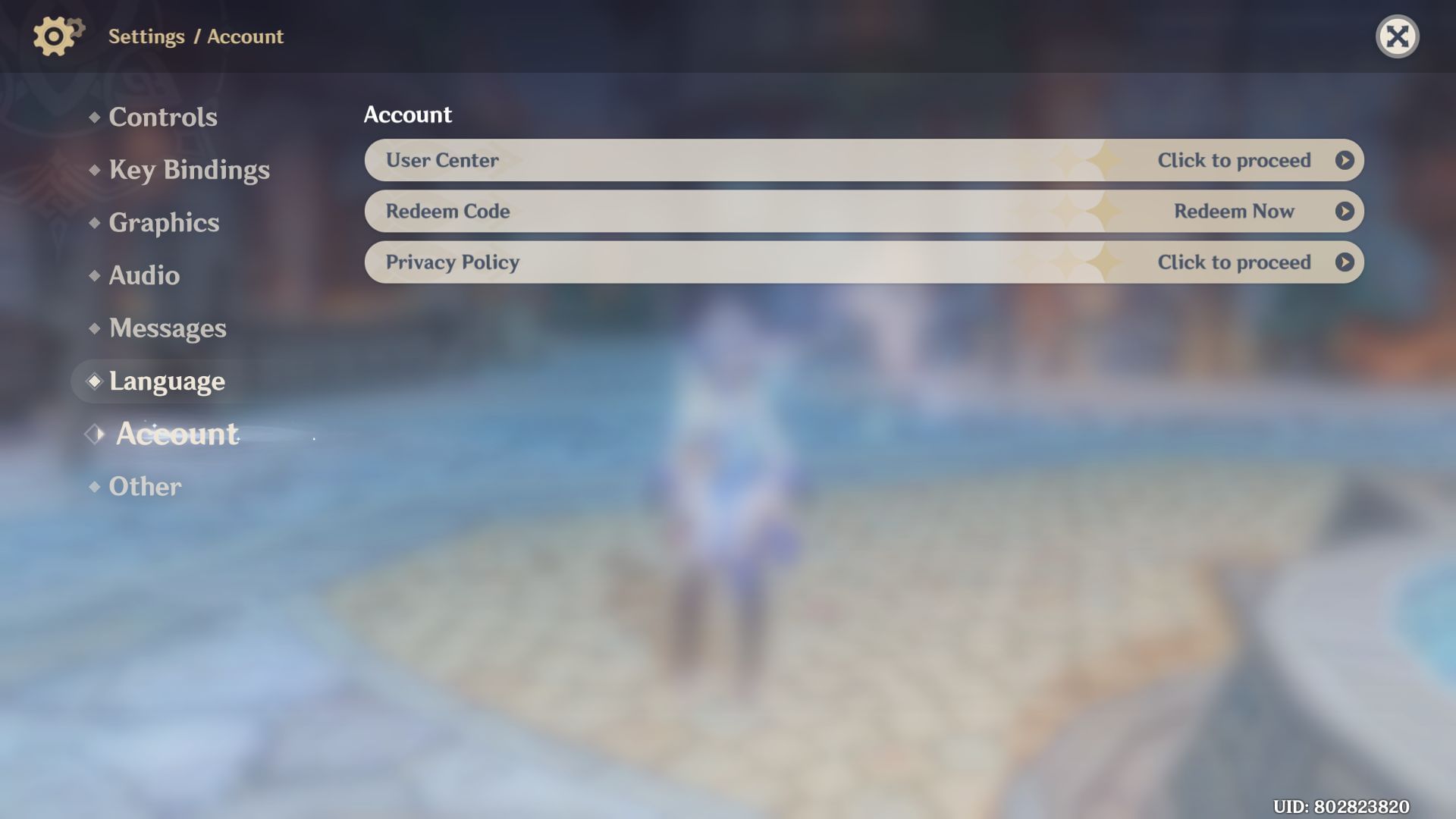The width and height of the screenshot is (1456, 819).
Task: Toggle the Messages settings section
Action: click(x=167, y=328)
